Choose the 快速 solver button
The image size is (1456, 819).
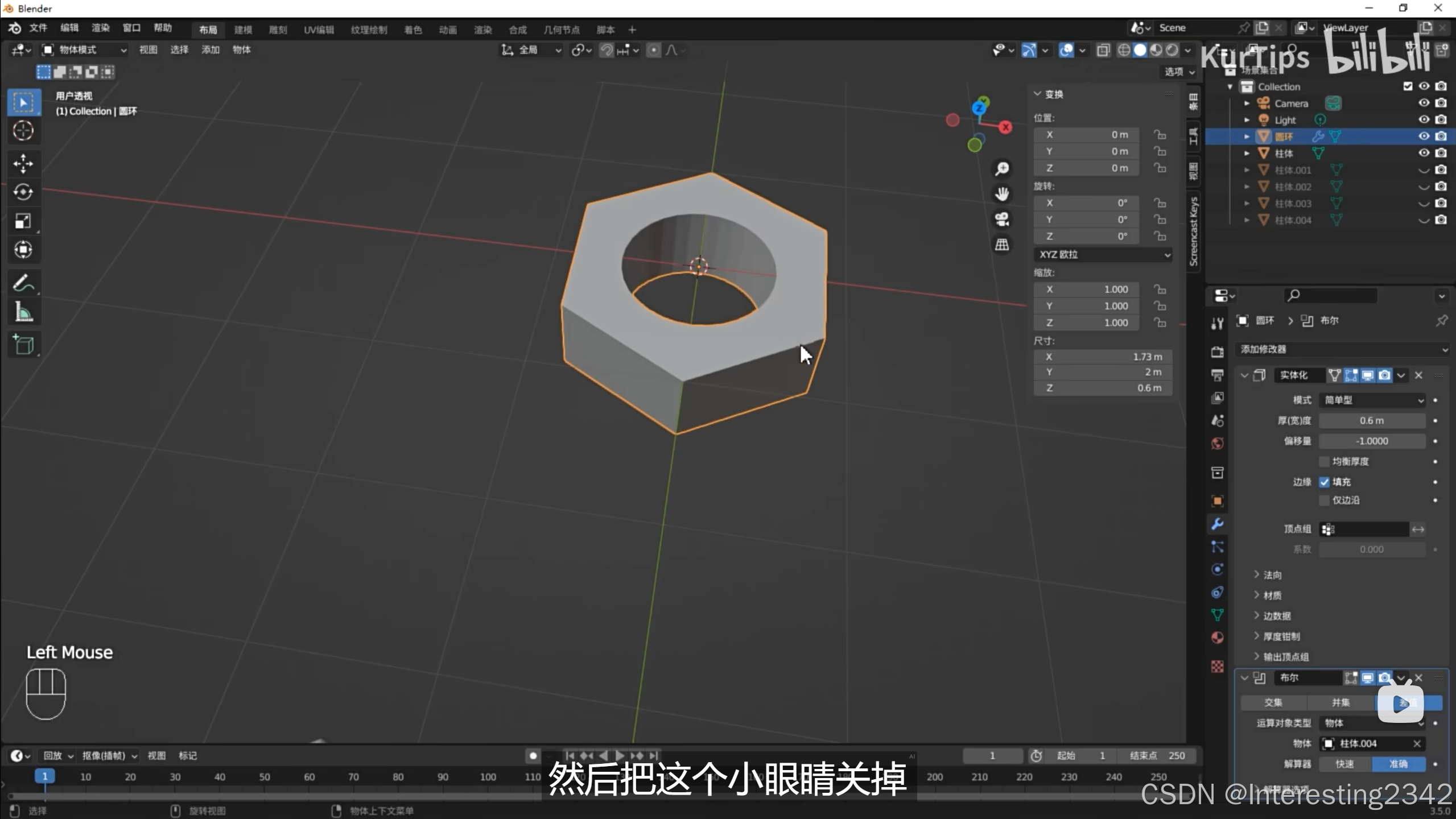click(x=1345, y=764)
